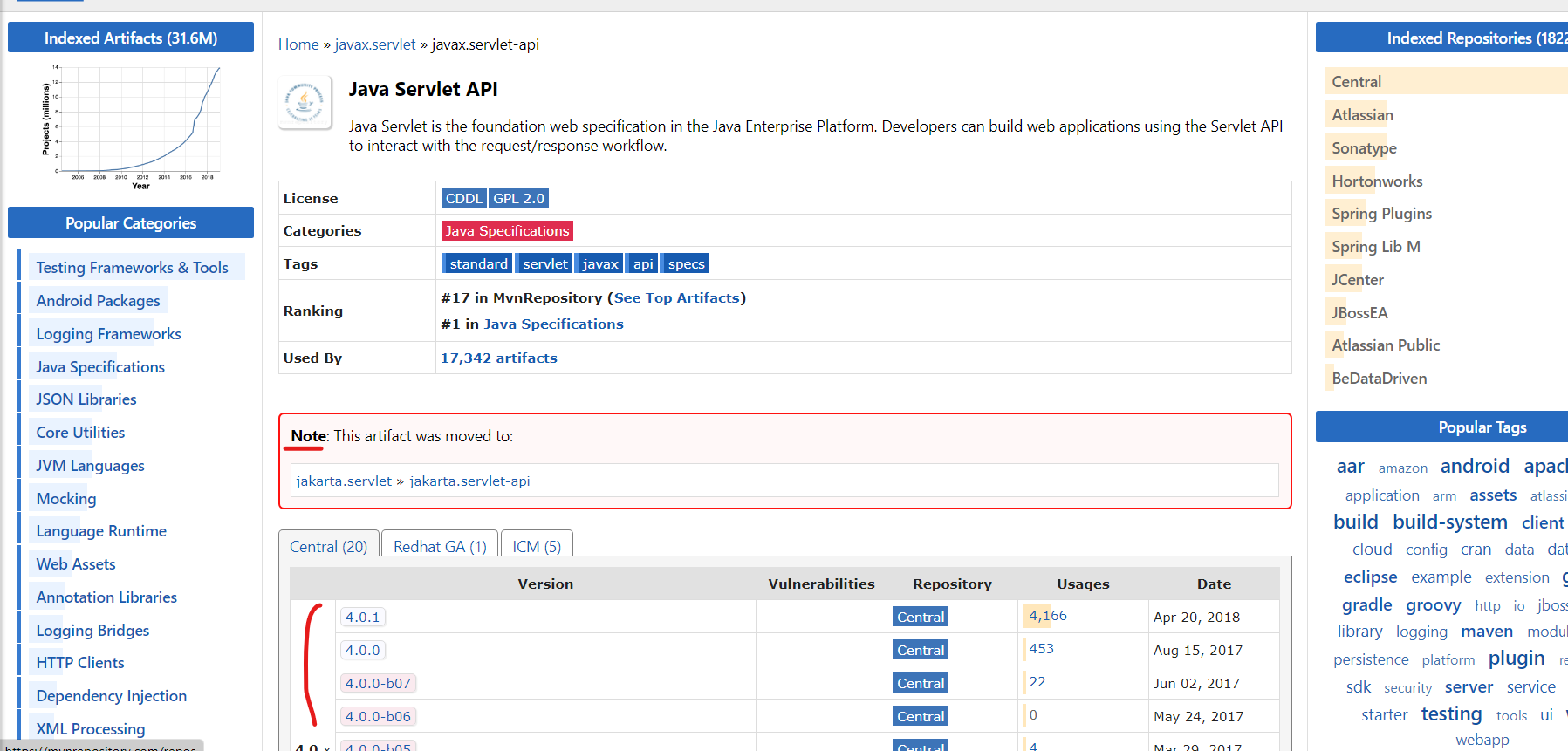Select the 'android' popular tag
Viewport: 1568px width, 751px height.
tap(1475, 466)
